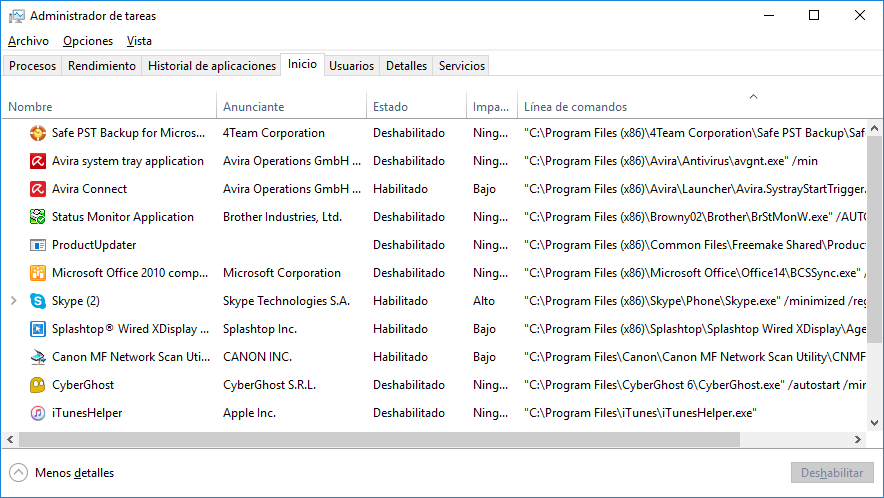Open the Archivo menu
884x498 pixels.
[28, 41]
